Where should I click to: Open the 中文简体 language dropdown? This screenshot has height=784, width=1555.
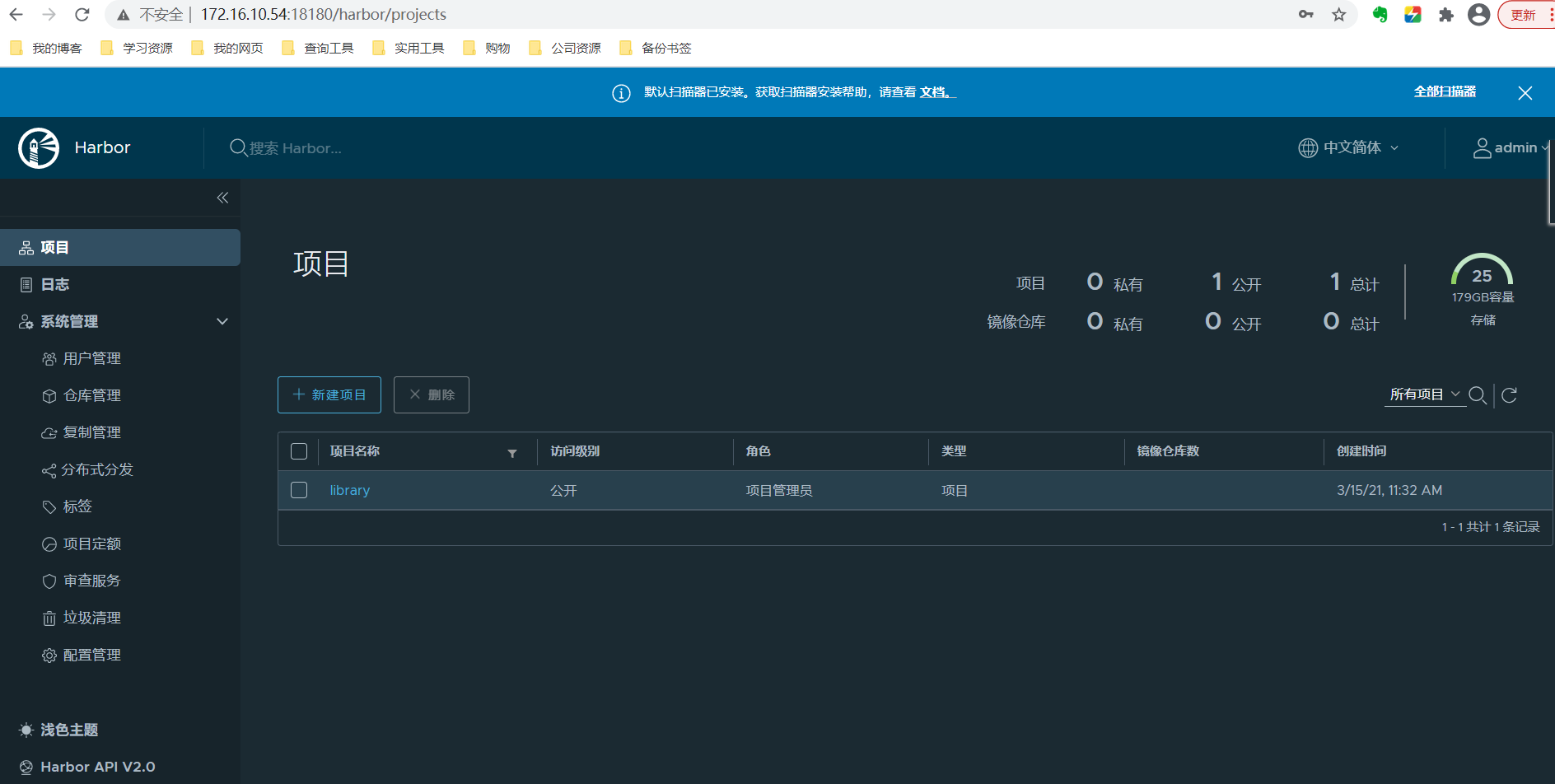(1349, 147)
